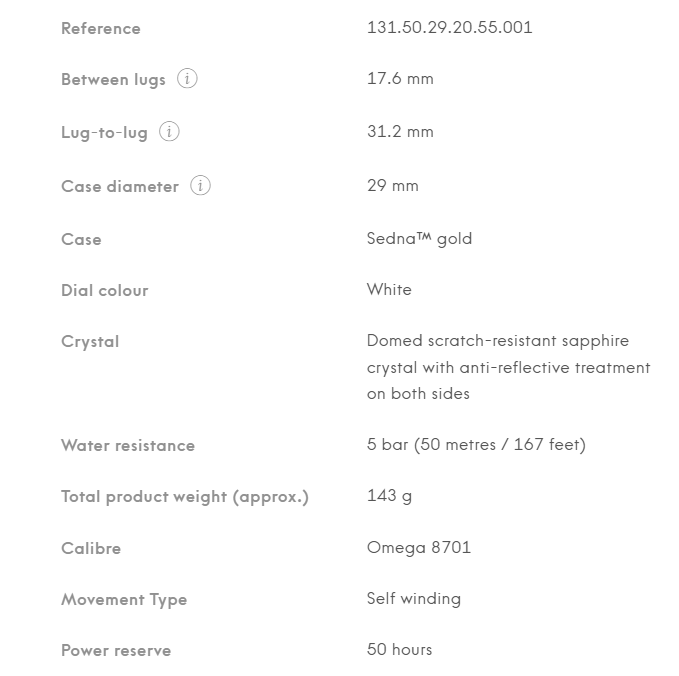Click the 143 g weight value
679x676 pixels.
click(389, 496)
